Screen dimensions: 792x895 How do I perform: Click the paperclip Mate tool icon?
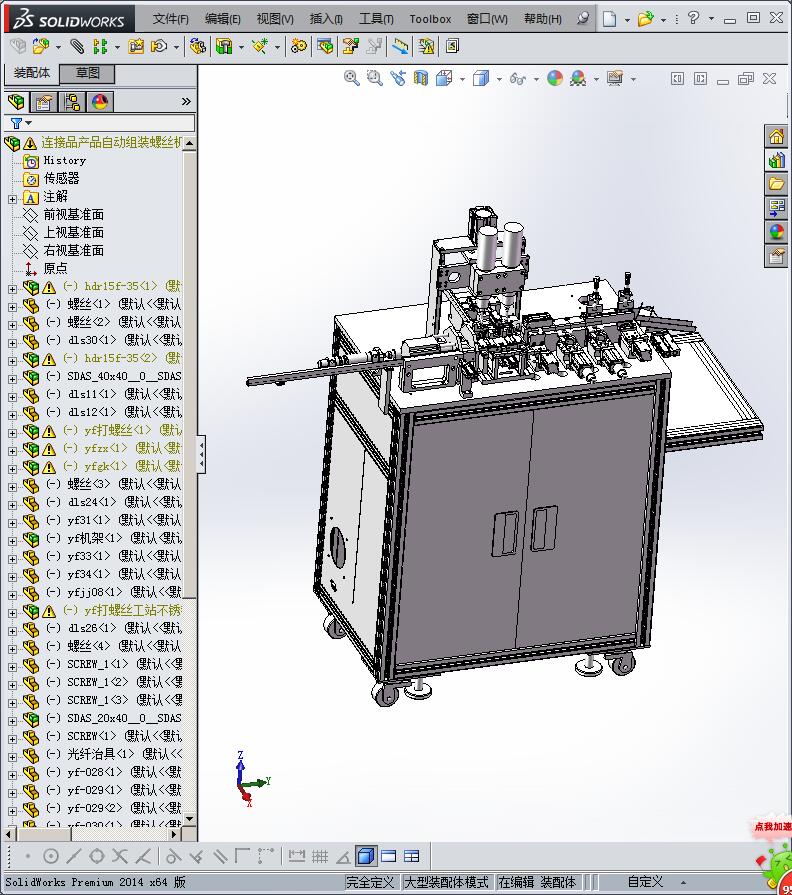77,46
